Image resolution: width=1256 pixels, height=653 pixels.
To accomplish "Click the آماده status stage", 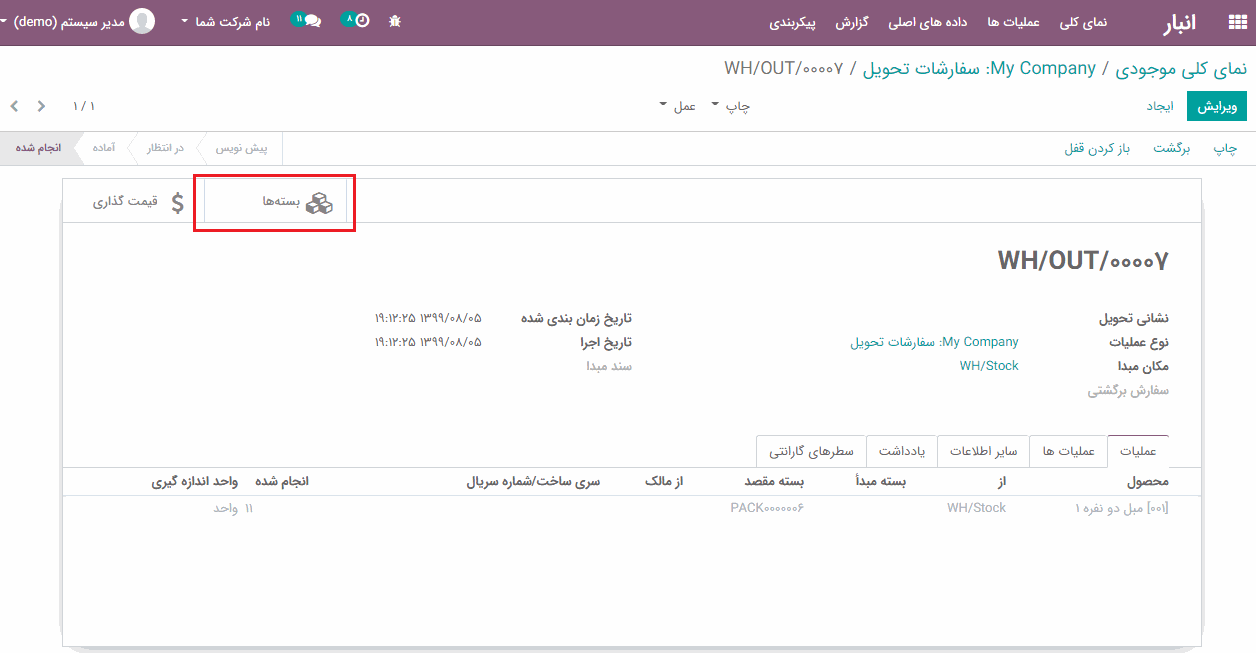I will tap(104, 148).
